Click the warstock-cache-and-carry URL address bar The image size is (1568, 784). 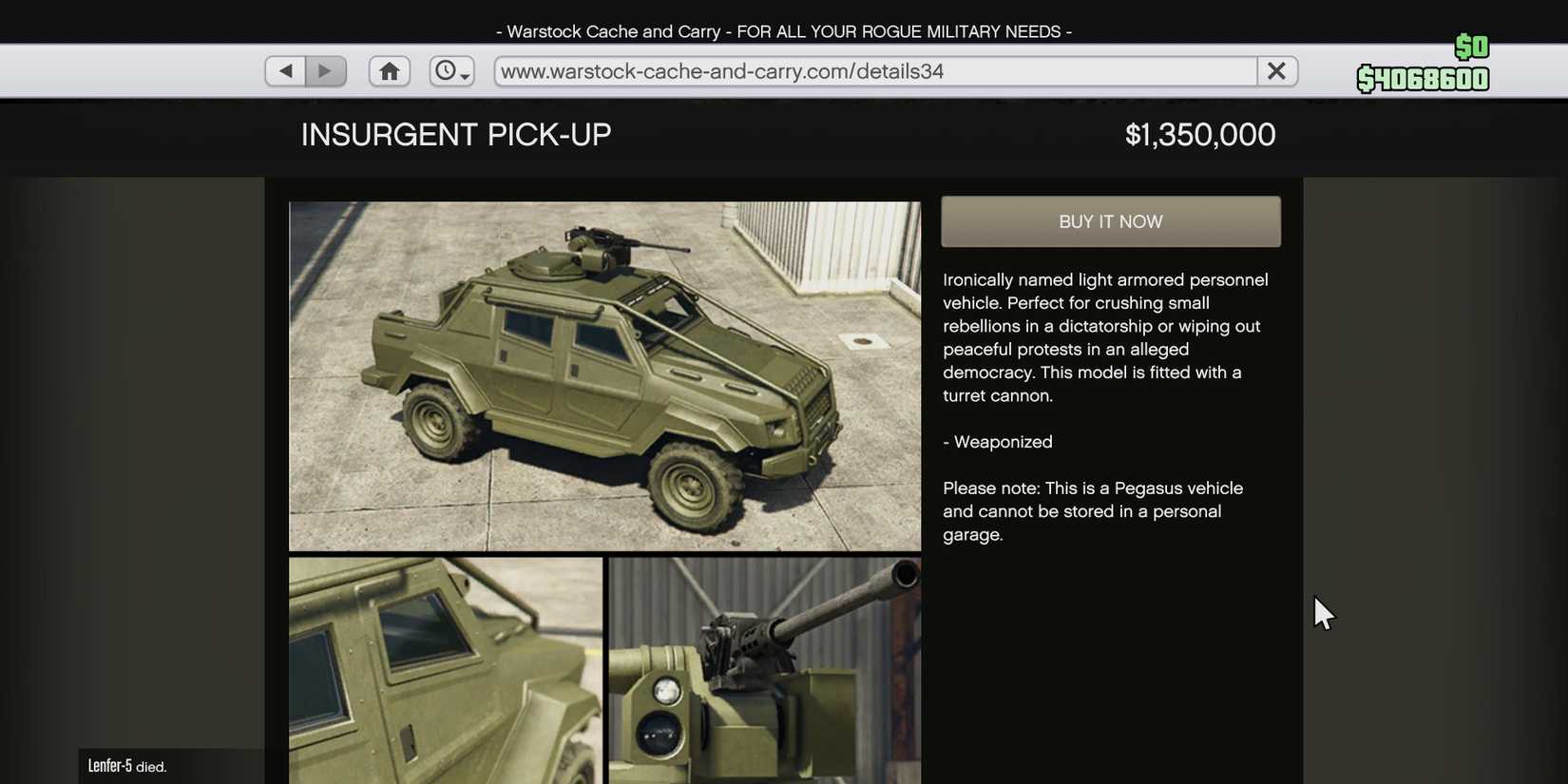[x=875, y=71]
